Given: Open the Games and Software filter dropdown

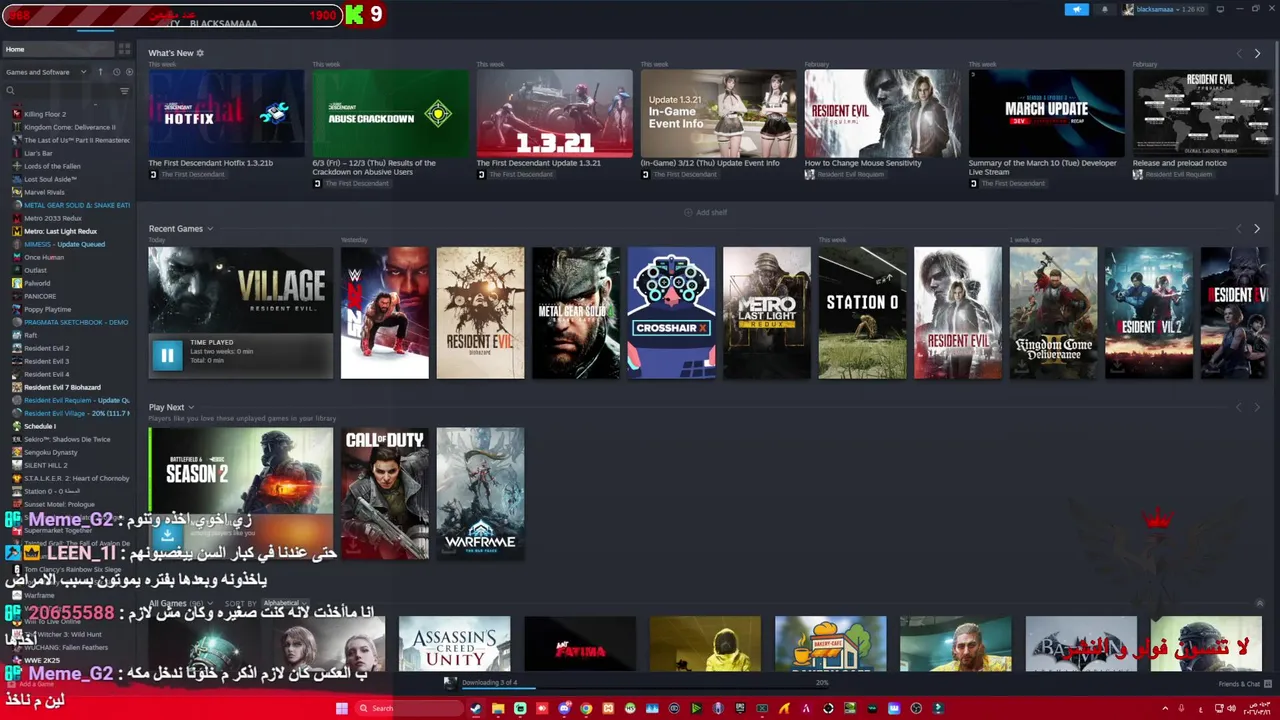Looking at the screenshot, I should (x=47, y=72).
